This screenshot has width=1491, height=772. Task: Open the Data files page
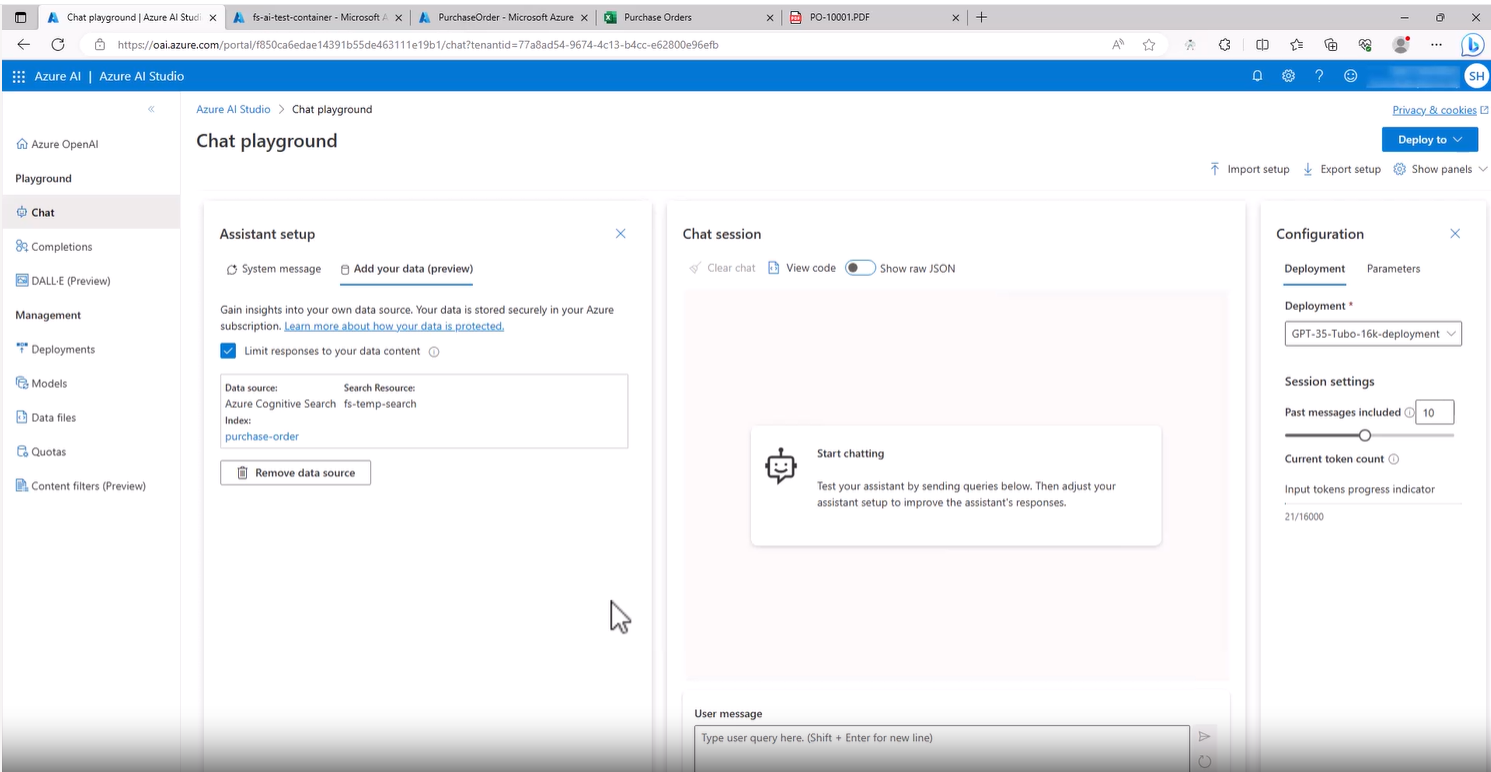(x=54, y=417)
